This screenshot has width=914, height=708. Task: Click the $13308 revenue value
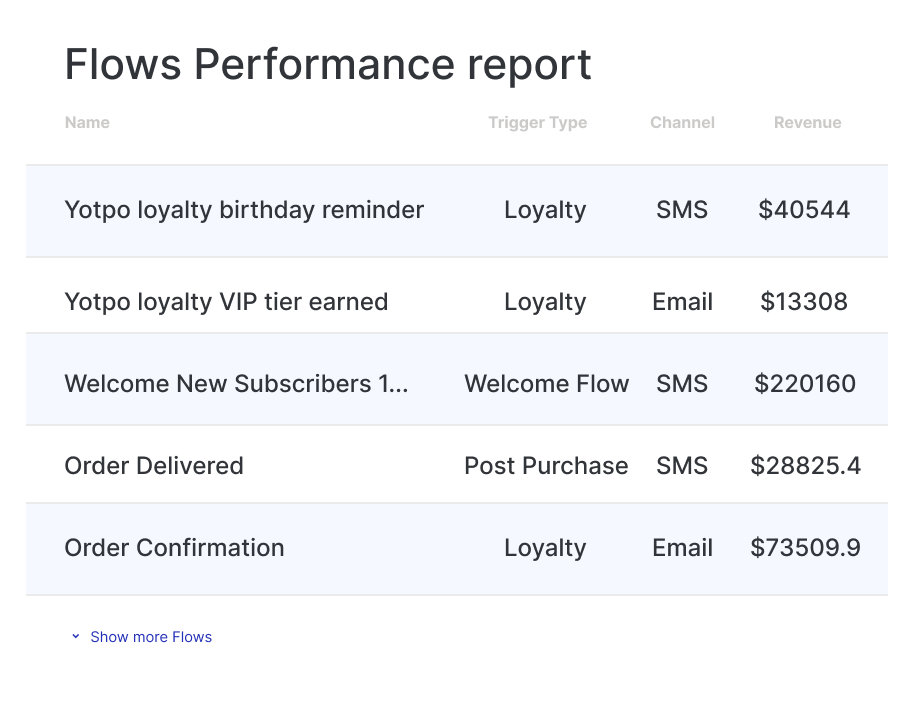click(804, 302)
